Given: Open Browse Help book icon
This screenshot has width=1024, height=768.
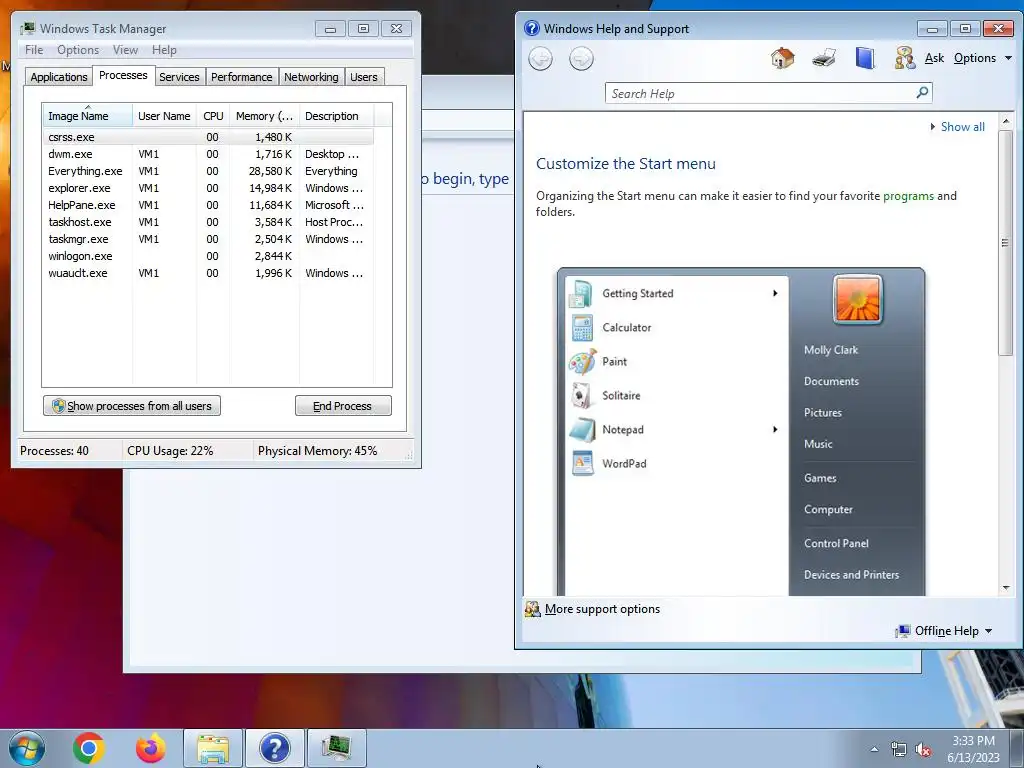Looking at the screenshot, I should (x=865, y=58).
